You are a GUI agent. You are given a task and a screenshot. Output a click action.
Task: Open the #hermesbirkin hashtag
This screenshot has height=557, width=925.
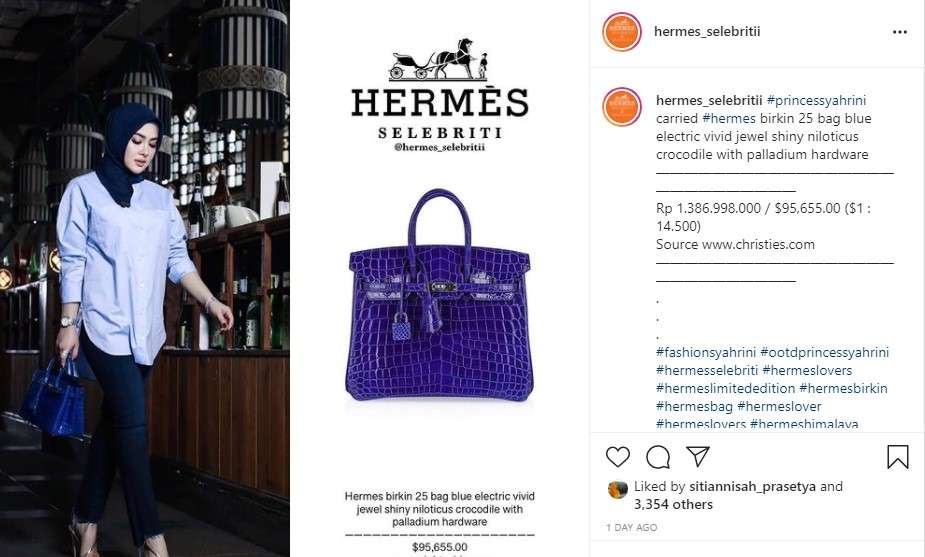pos(843,388)
